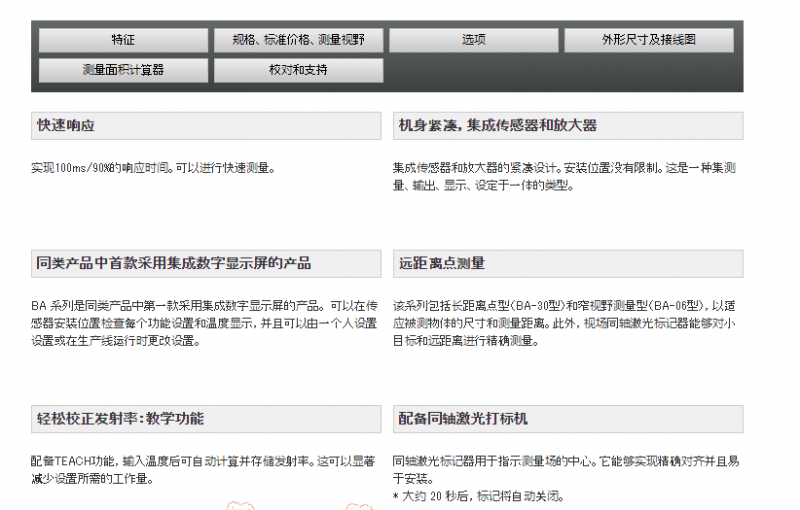Click the compact design description paragraph
The image size is (800, 510).
[564, 176]
